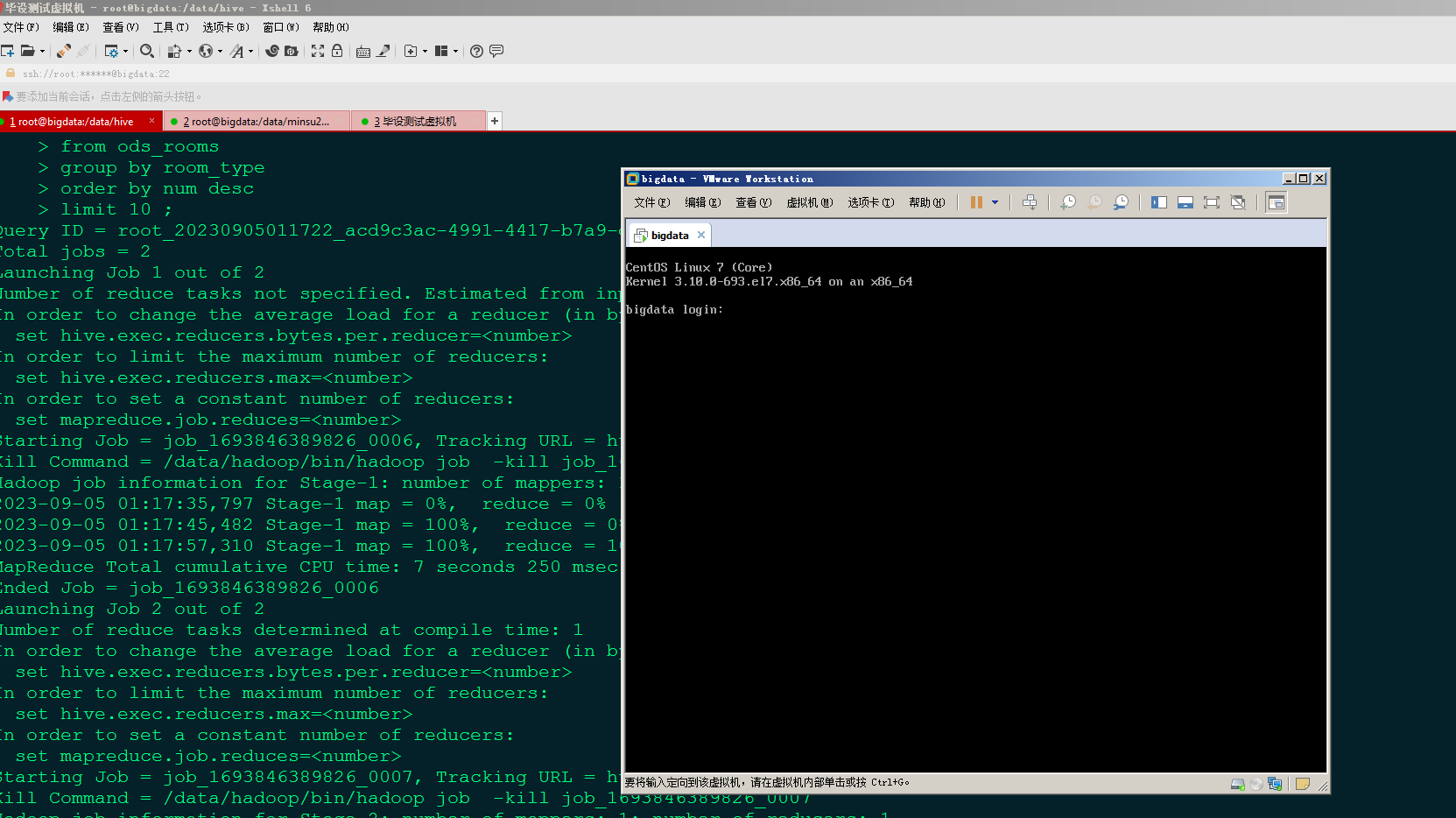This screenshot has height=818, width=1456.
Task: Toggle the VMware library sidebar panel icon
Action: [1159, 202]
